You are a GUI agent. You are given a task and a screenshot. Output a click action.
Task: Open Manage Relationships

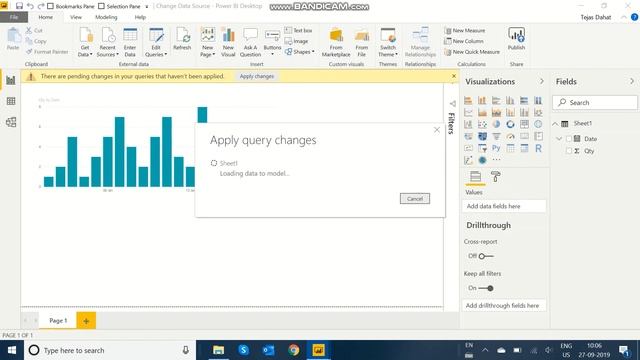point(420,42)
